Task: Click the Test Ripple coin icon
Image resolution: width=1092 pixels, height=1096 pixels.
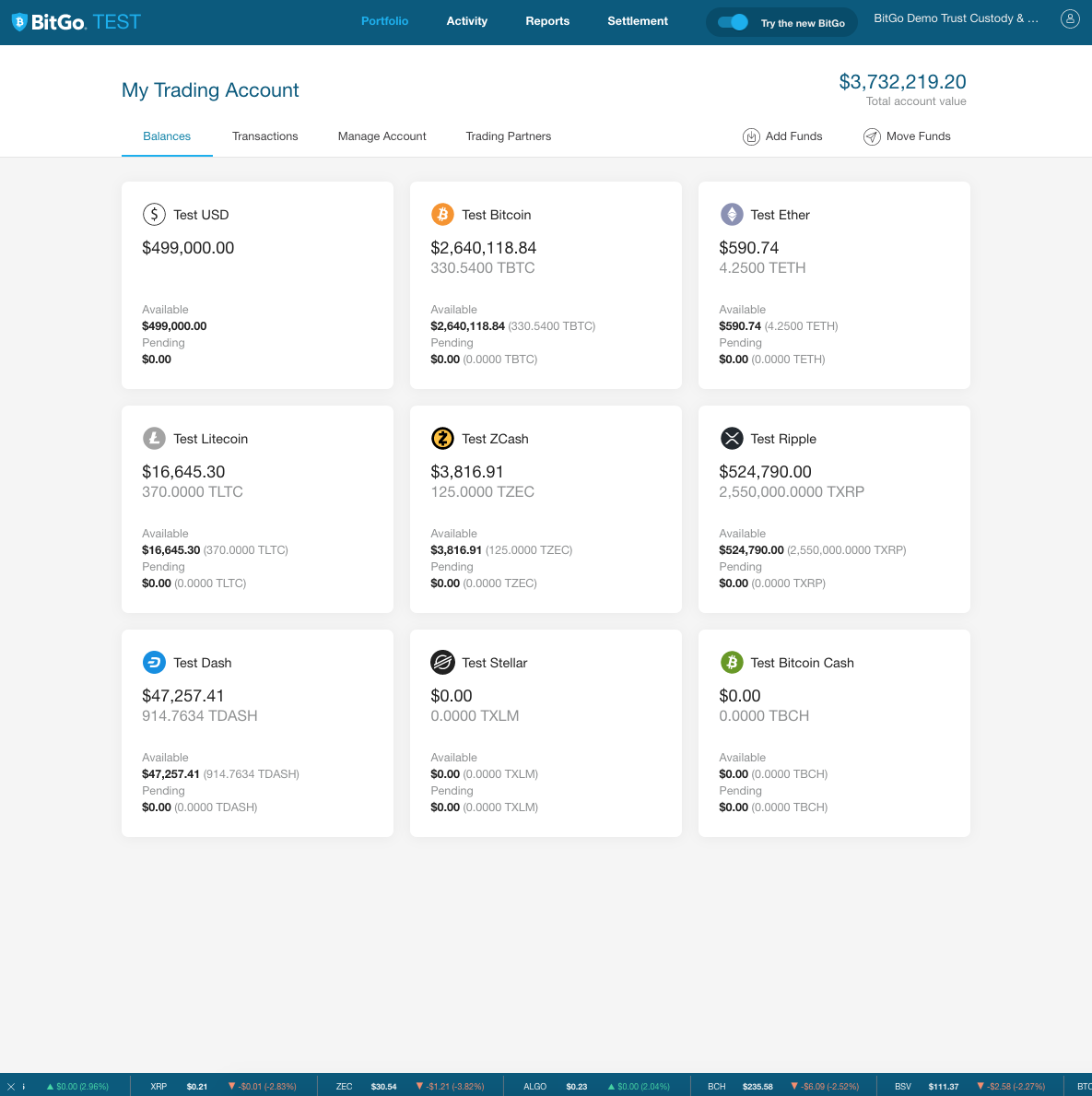Action: point(731,438)
